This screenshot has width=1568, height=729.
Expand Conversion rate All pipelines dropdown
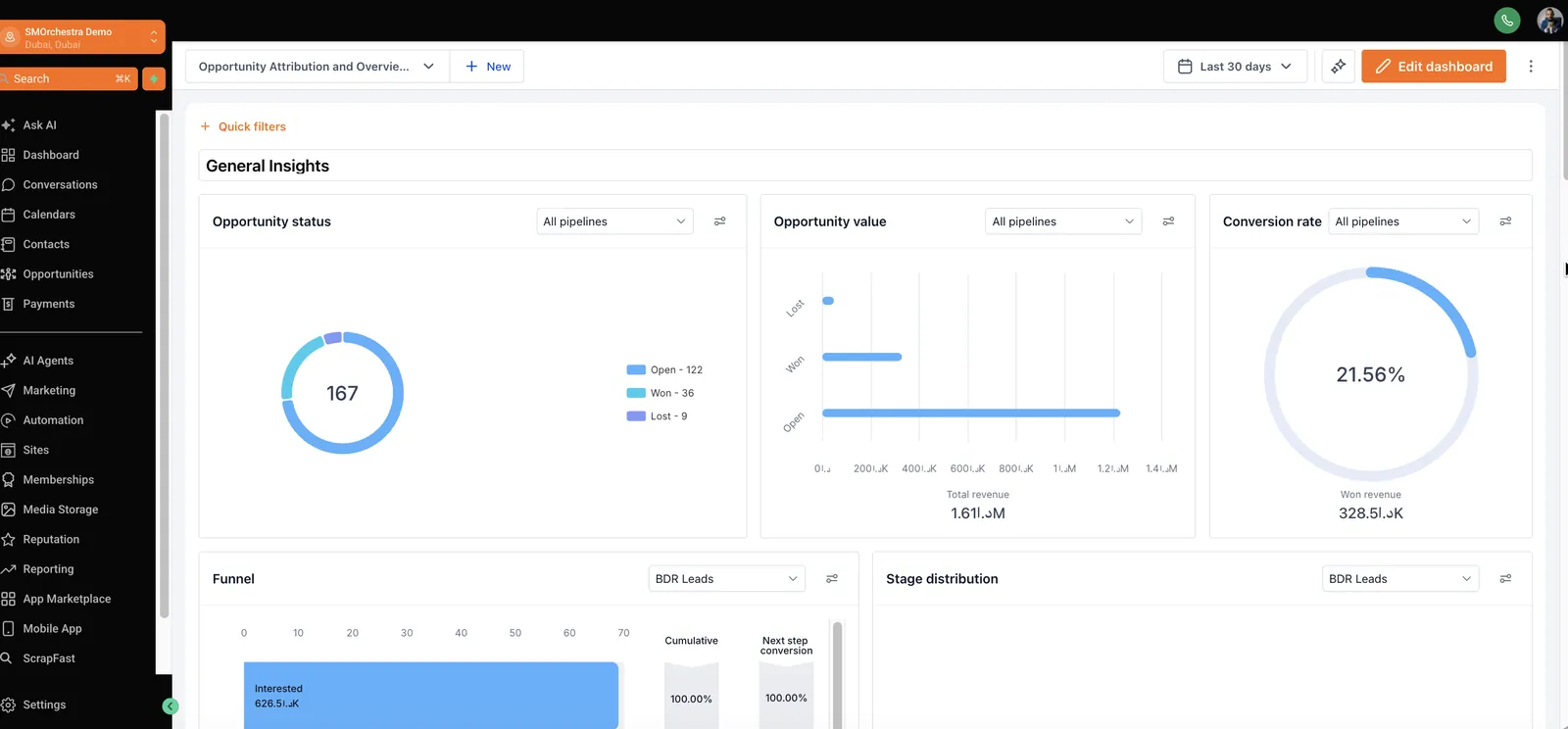pyautogui.click(x=1403, y=221)
